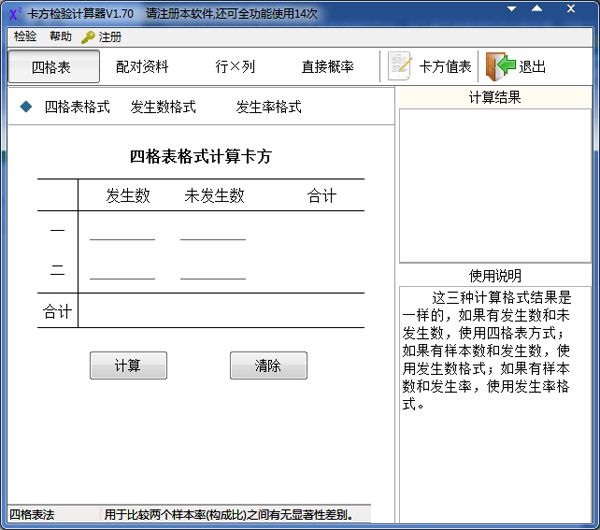The height and width of the screenshot is (530, 600).
Task: Select the 四格表格式 tab
Action: click(x=77, y=107)
